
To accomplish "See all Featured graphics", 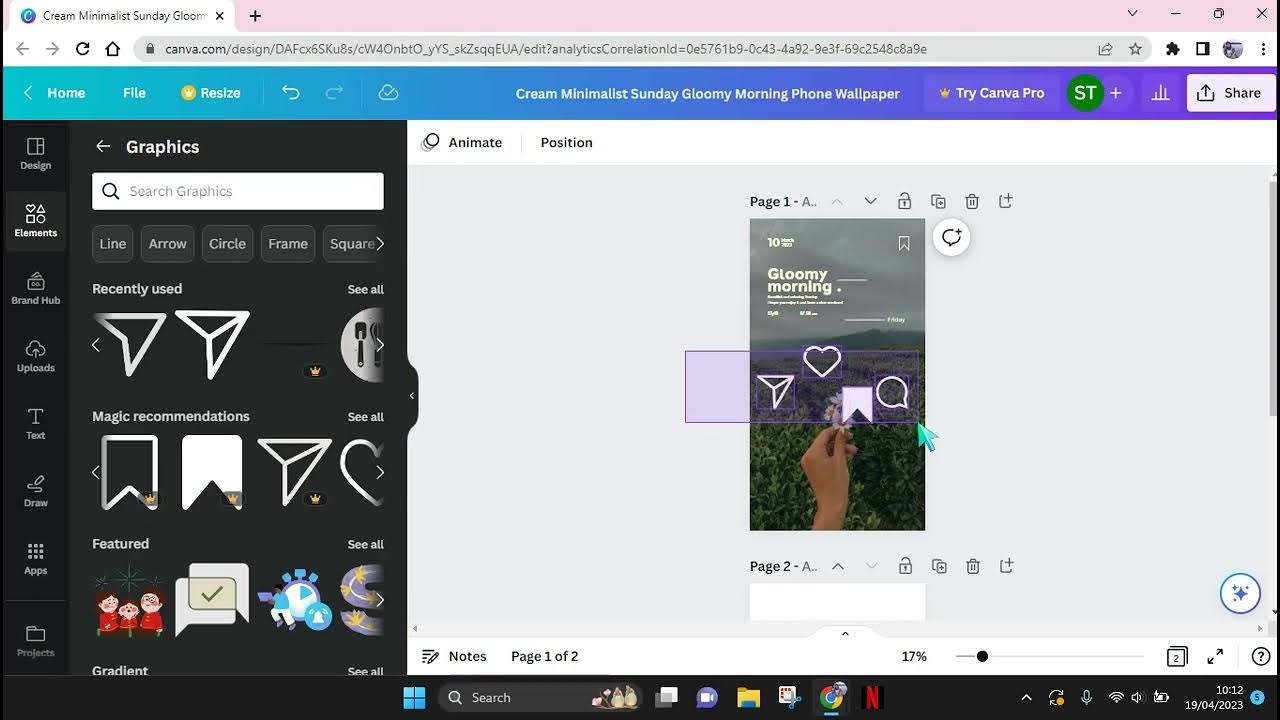I will 365,544.
